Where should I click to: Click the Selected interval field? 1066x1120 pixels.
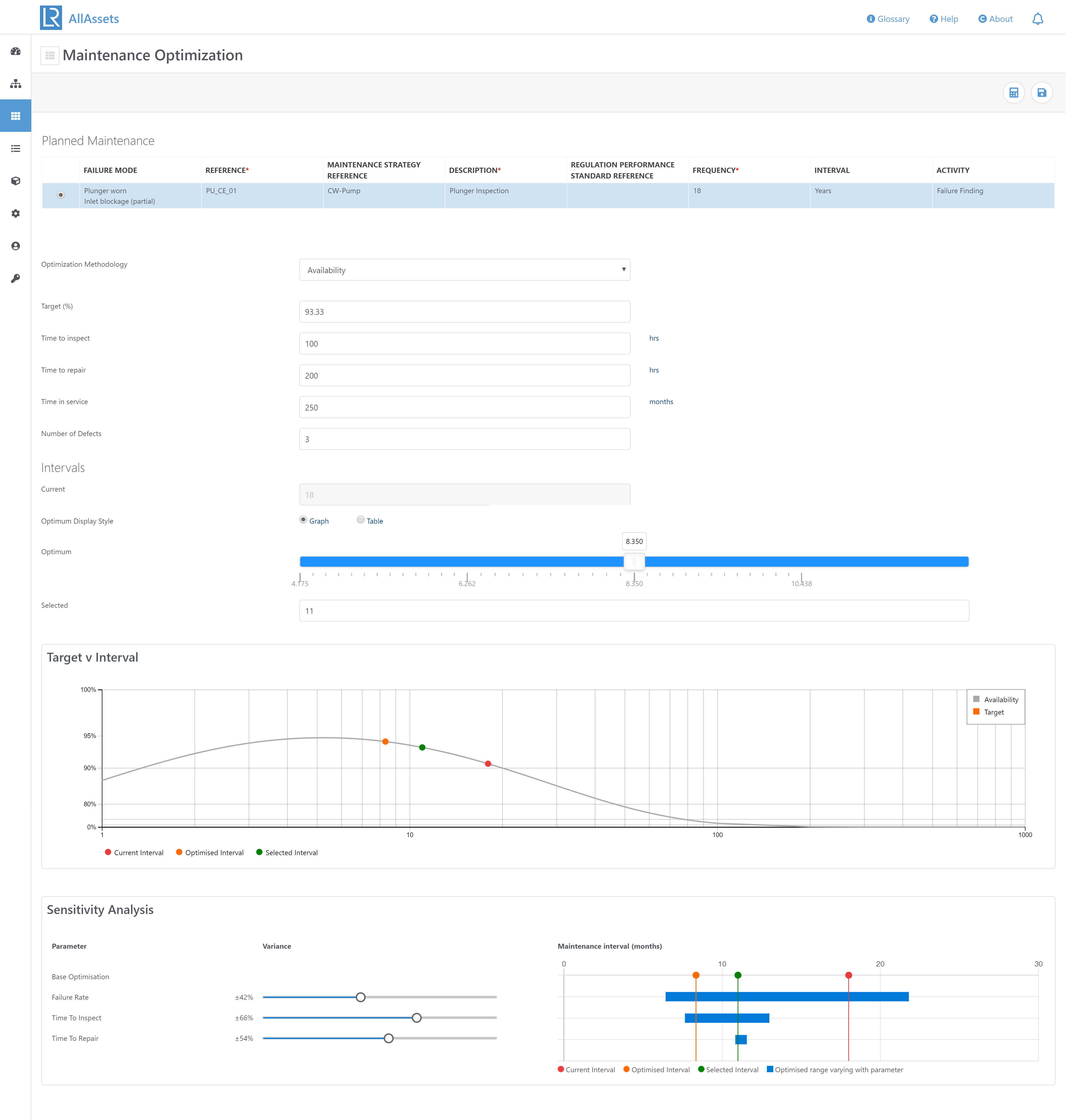[x=634, y=611]
